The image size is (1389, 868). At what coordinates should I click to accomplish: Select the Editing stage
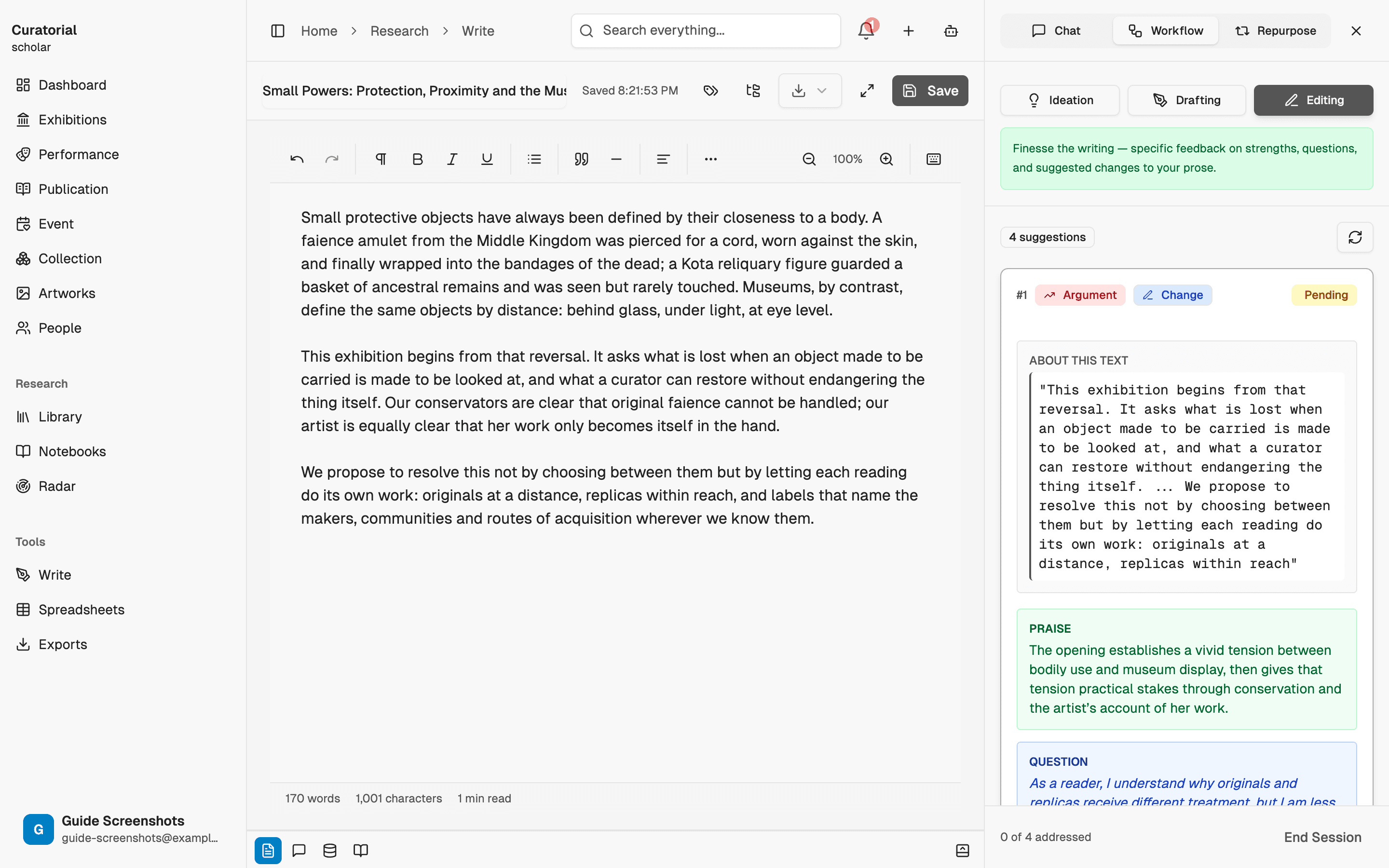(x=1313, y=100)
